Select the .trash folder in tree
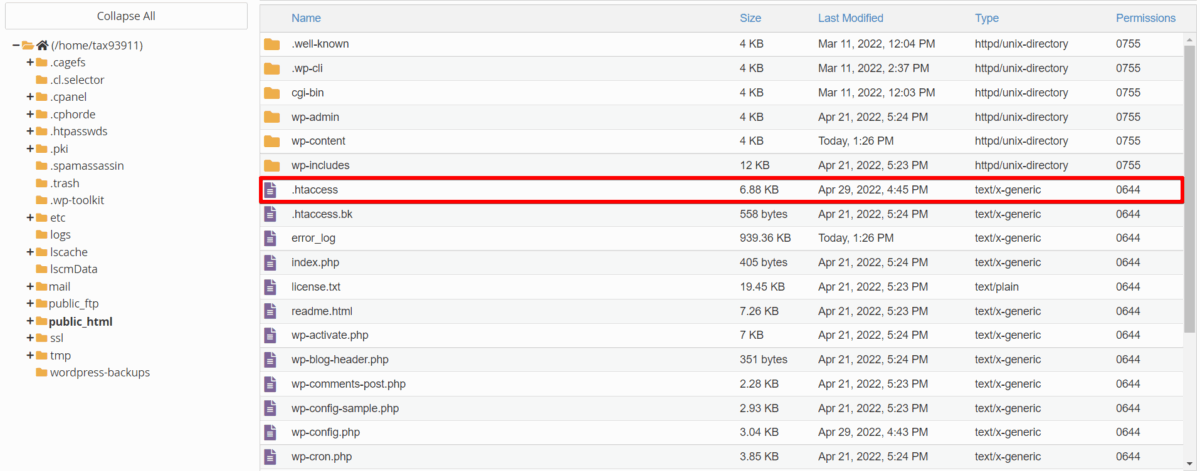The image size is (1200, 471). [x=64, y=184]
